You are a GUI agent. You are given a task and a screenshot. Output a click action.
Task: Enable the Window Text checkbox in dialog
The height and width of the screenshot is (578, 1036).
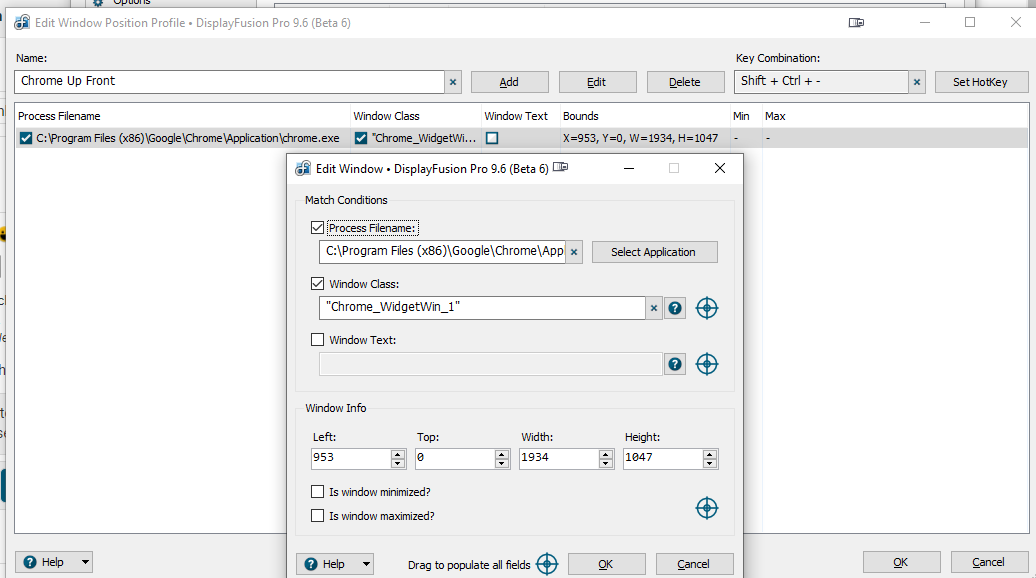coord(318,340)
